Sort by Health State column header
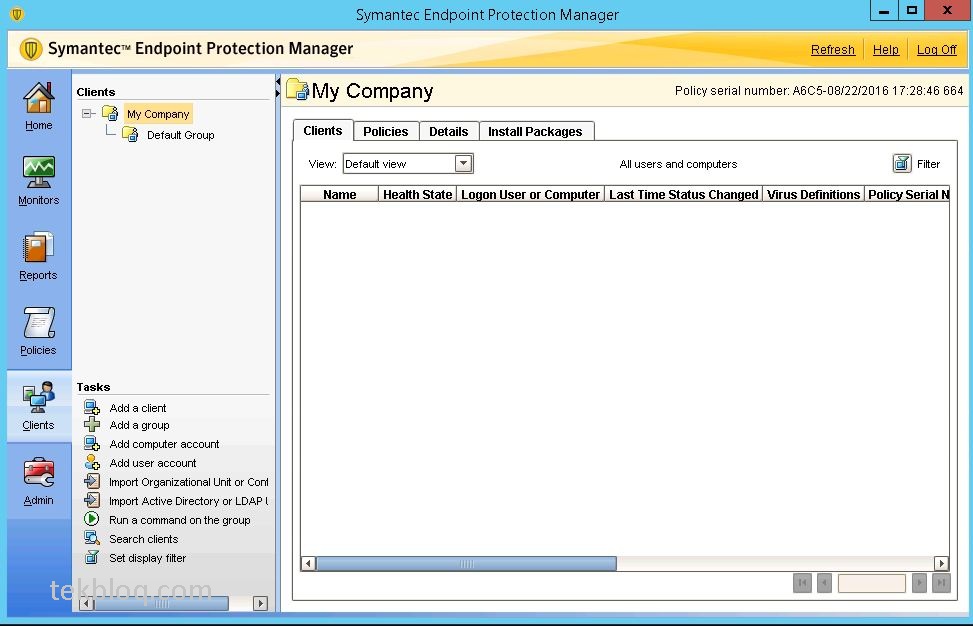Viewport: 973px width, 626px height. click(x=418, y=194)
